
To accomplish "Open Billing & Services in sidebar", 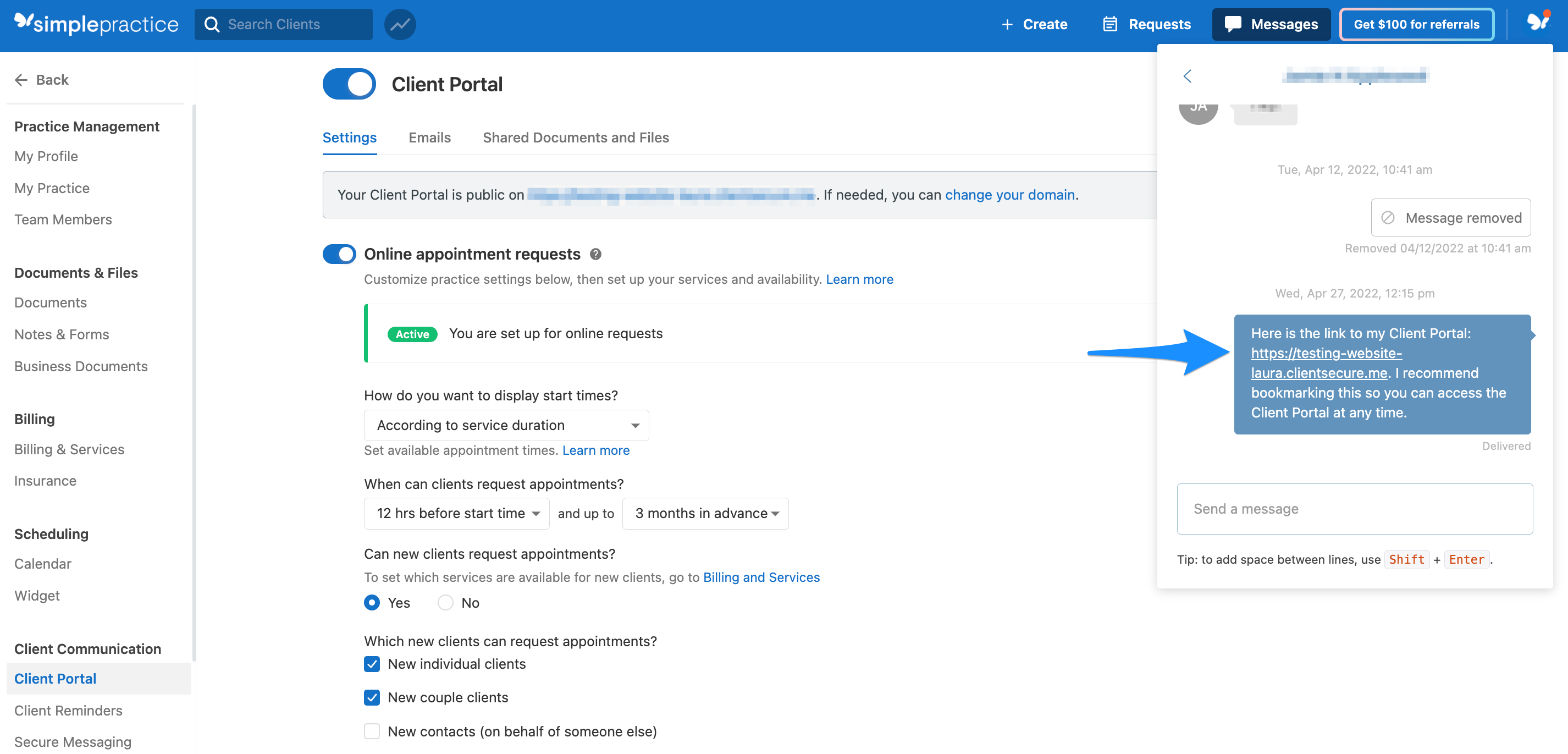I will click(x=69, y=449).
